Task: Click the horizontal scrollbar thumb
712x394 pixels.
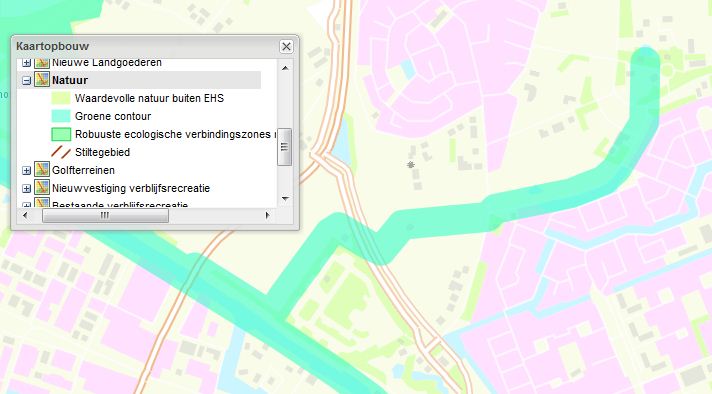Action: pos(105,215)
